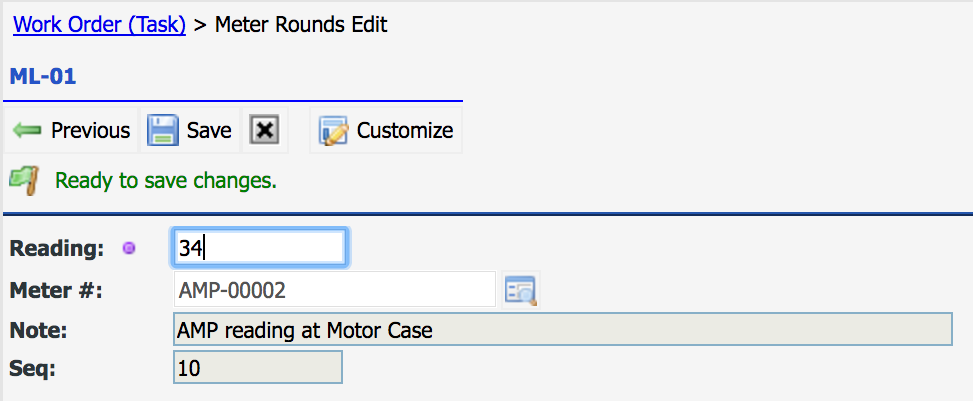Open the Customize button
The width and height of the screenshot is (973, 401).
(x=404, y=131)
